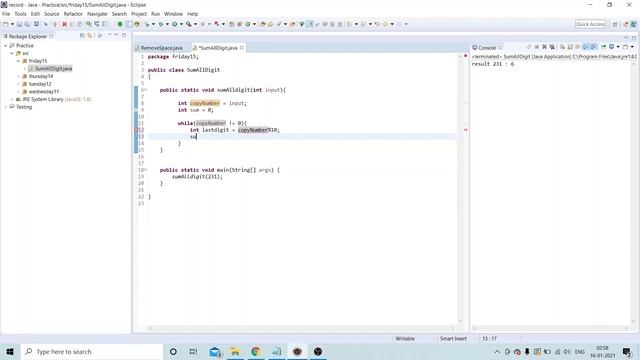The width and height of the screenshot is (640, 360).
Task: Click the Debug bug icon in toolbar
Action: (160, 24)
